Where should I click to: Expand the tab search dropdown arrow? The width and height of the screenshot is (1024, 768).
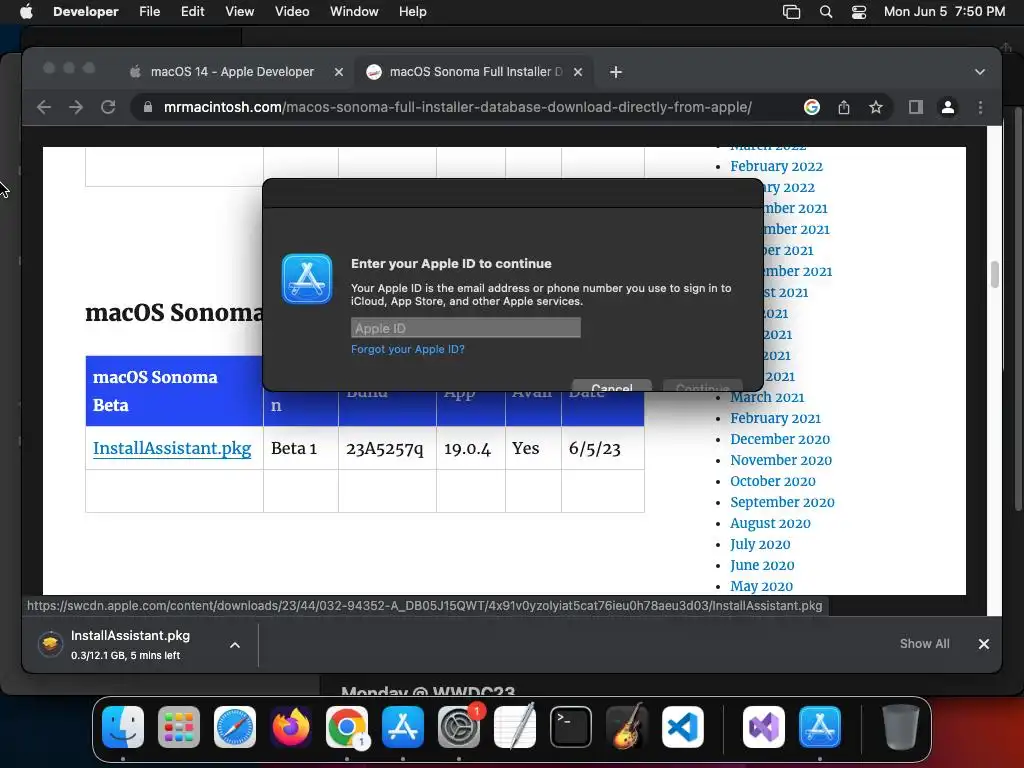980,72
